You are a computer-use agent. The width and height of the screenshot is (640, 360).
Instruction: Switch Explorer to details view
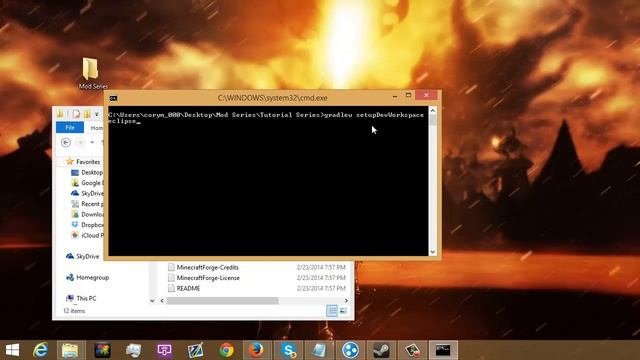(x=332, y=311)
